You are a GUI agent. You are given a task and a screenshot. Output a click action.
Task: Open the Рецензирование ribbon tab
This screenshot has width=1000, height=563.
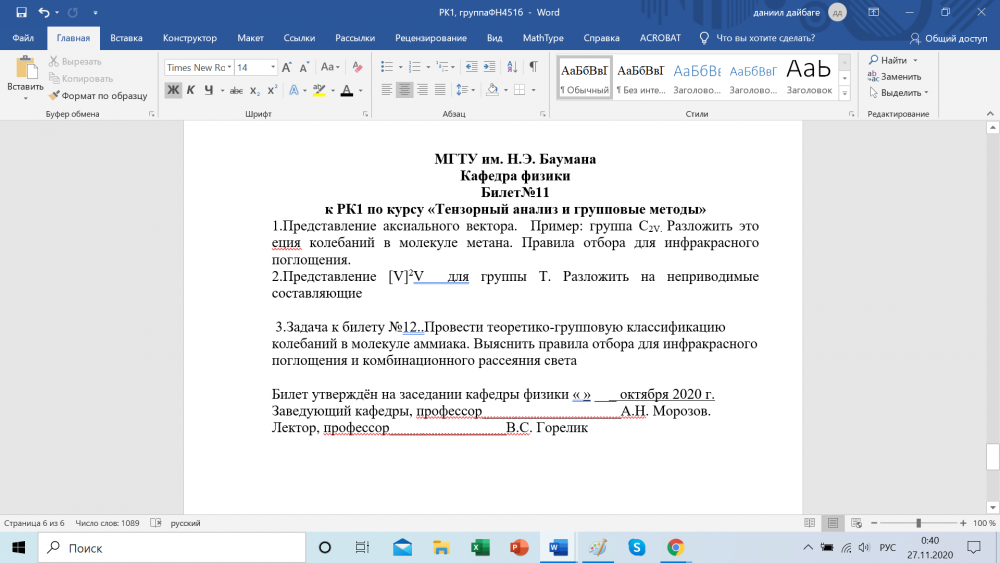(430, 38)
